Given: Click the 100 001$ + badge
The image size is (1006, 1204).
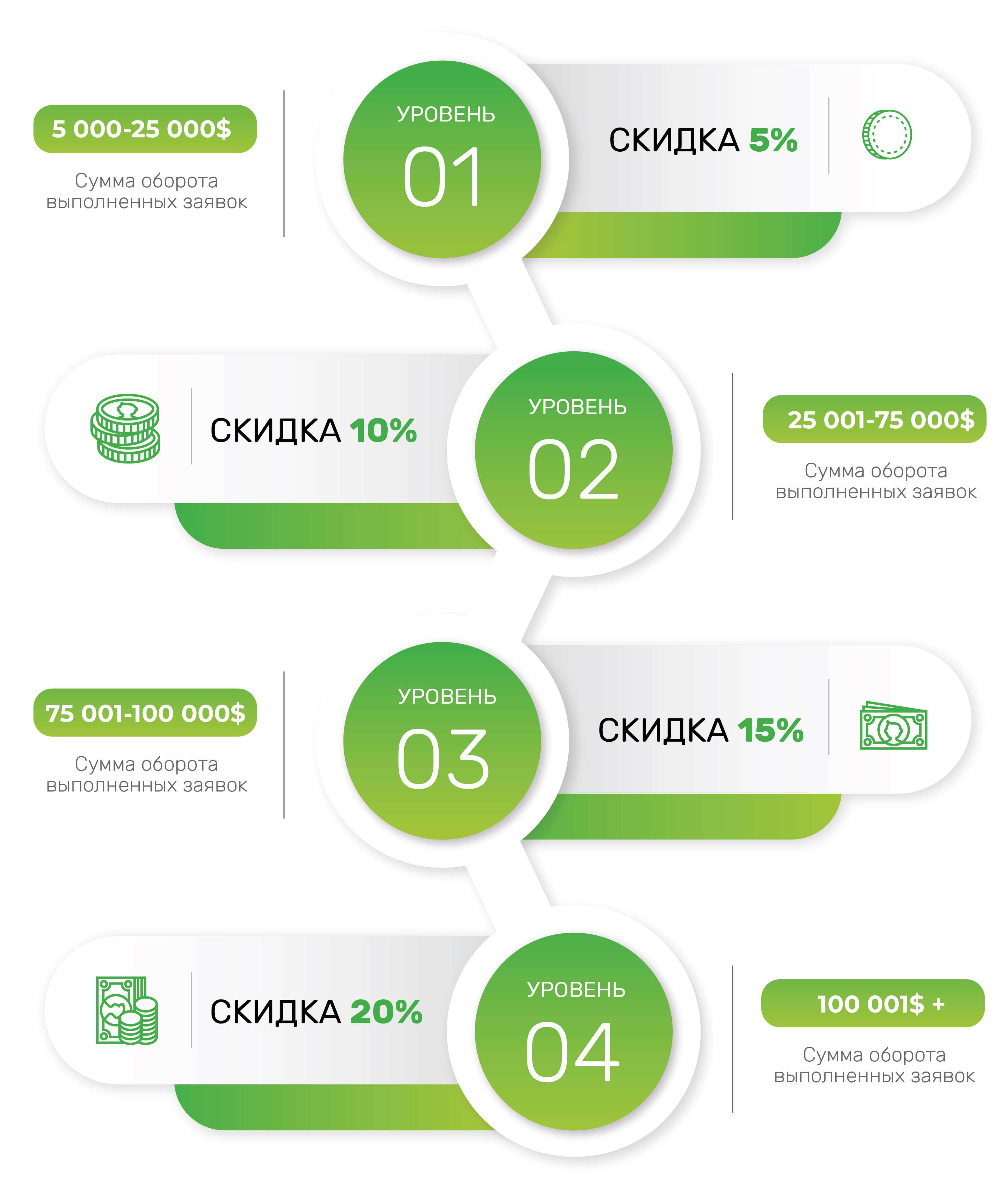Looking at the screenshot, I should pyautogui.click(x=872, y=1003).
